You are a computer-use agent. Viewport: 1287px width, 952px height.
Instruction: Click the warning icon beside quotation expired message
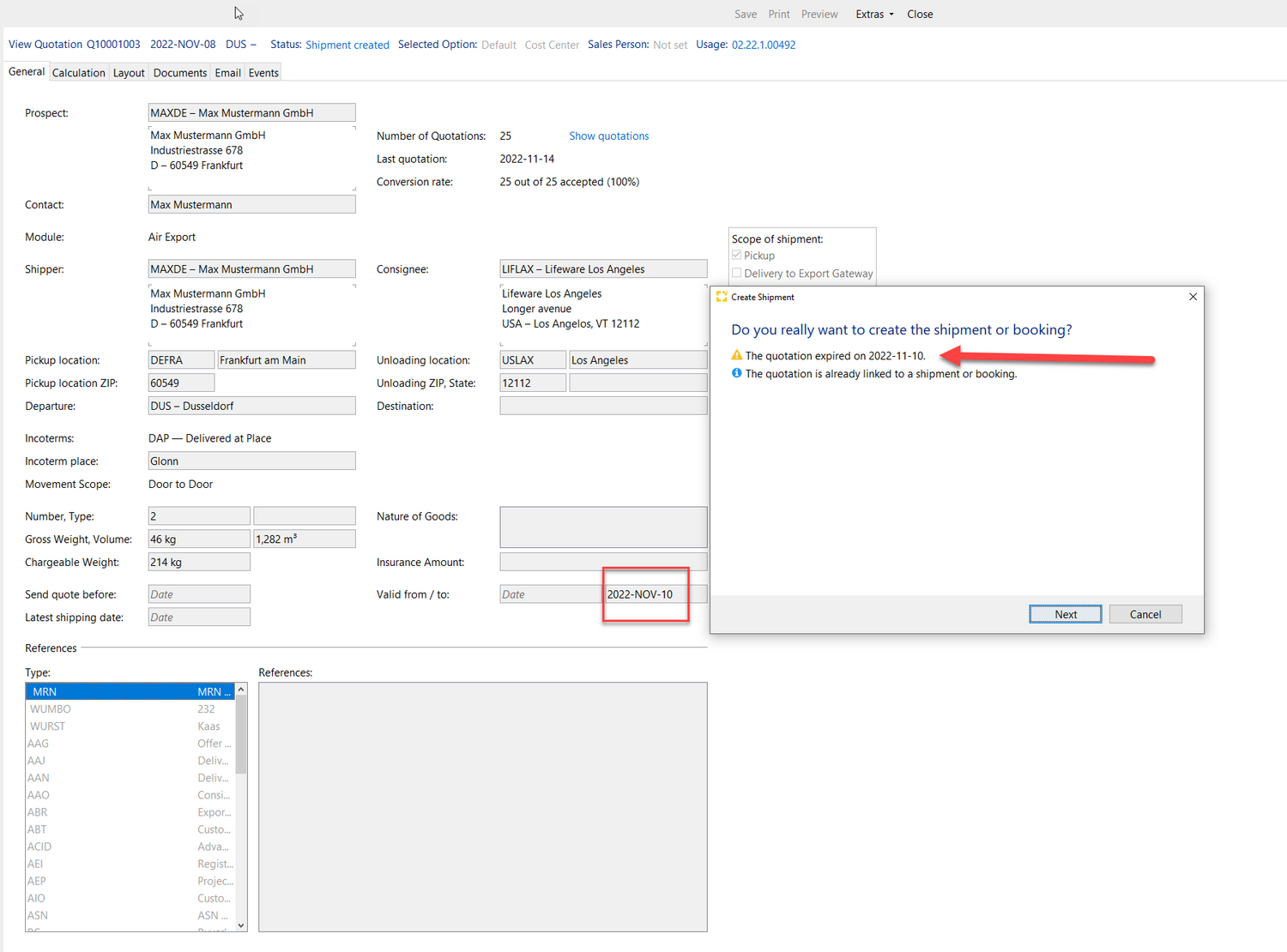click(x=736, y=355)
